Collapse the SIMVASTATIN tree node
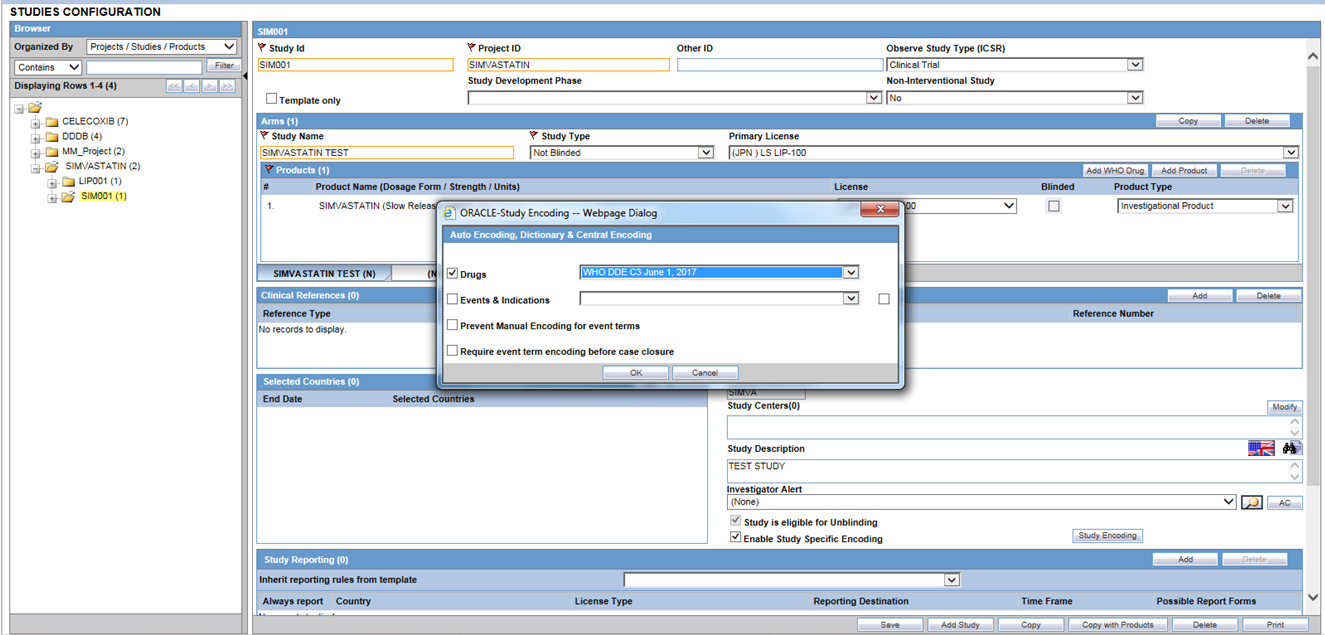This screenshot has height=635, width=1325. coord(36,169)
